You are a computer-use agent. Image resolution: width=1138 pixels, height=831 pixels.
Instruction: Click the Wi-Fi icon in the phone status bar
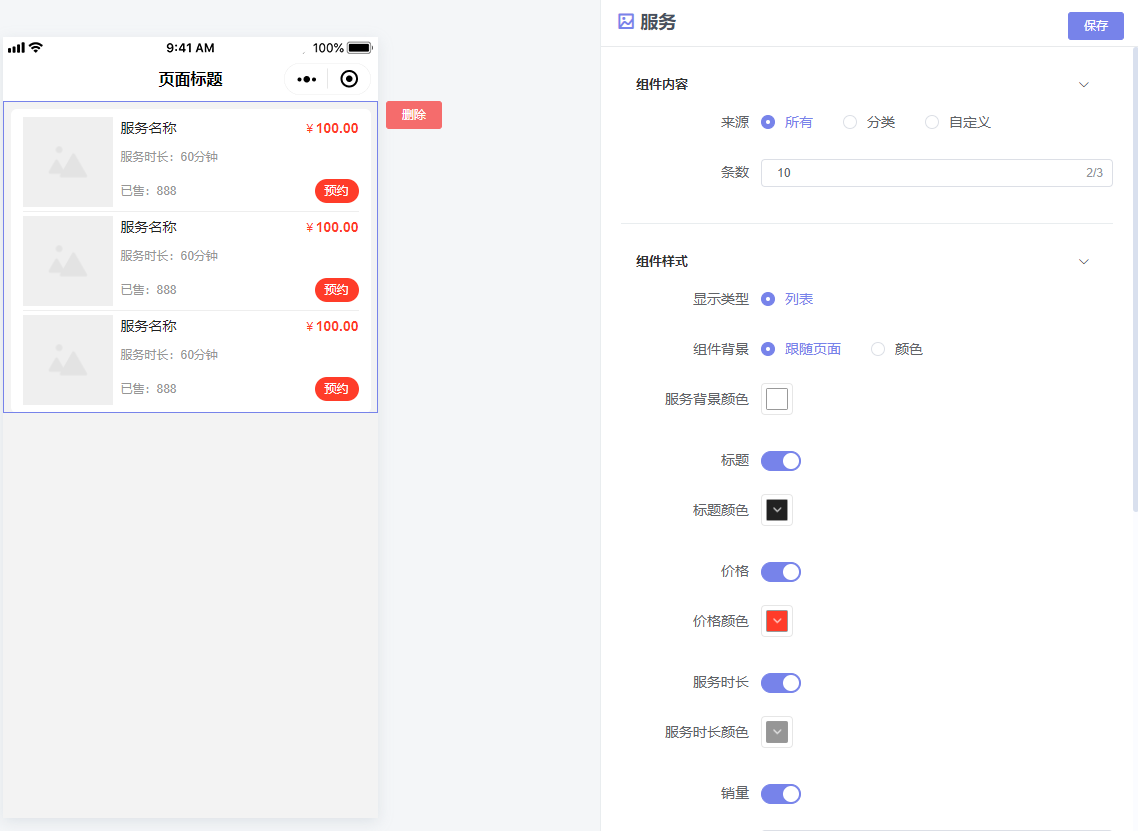pyautogui.click(x=36, y=47)
